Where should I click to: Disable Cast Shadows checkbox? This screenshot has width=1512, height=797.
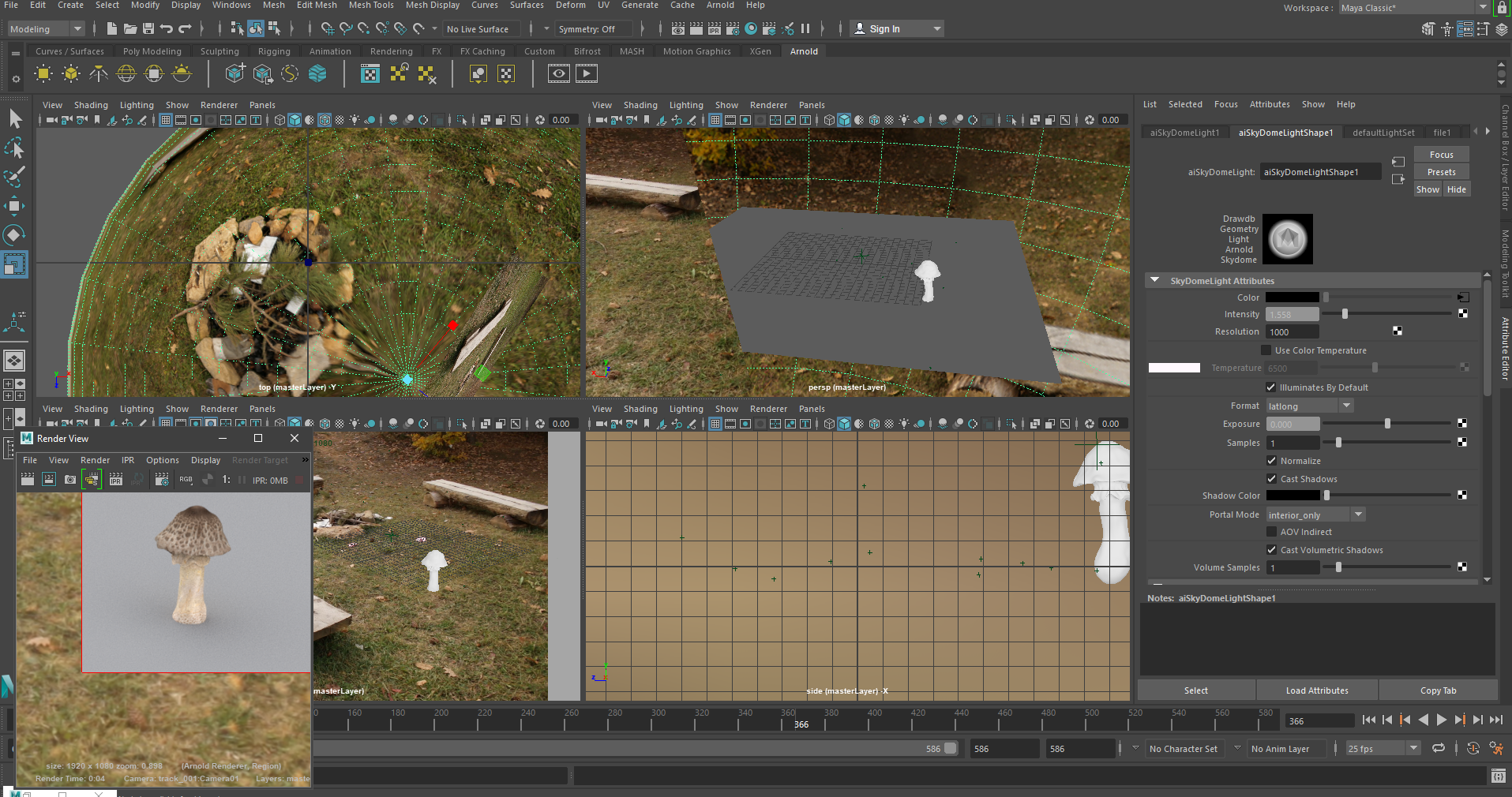click(x=1271, y=479)
